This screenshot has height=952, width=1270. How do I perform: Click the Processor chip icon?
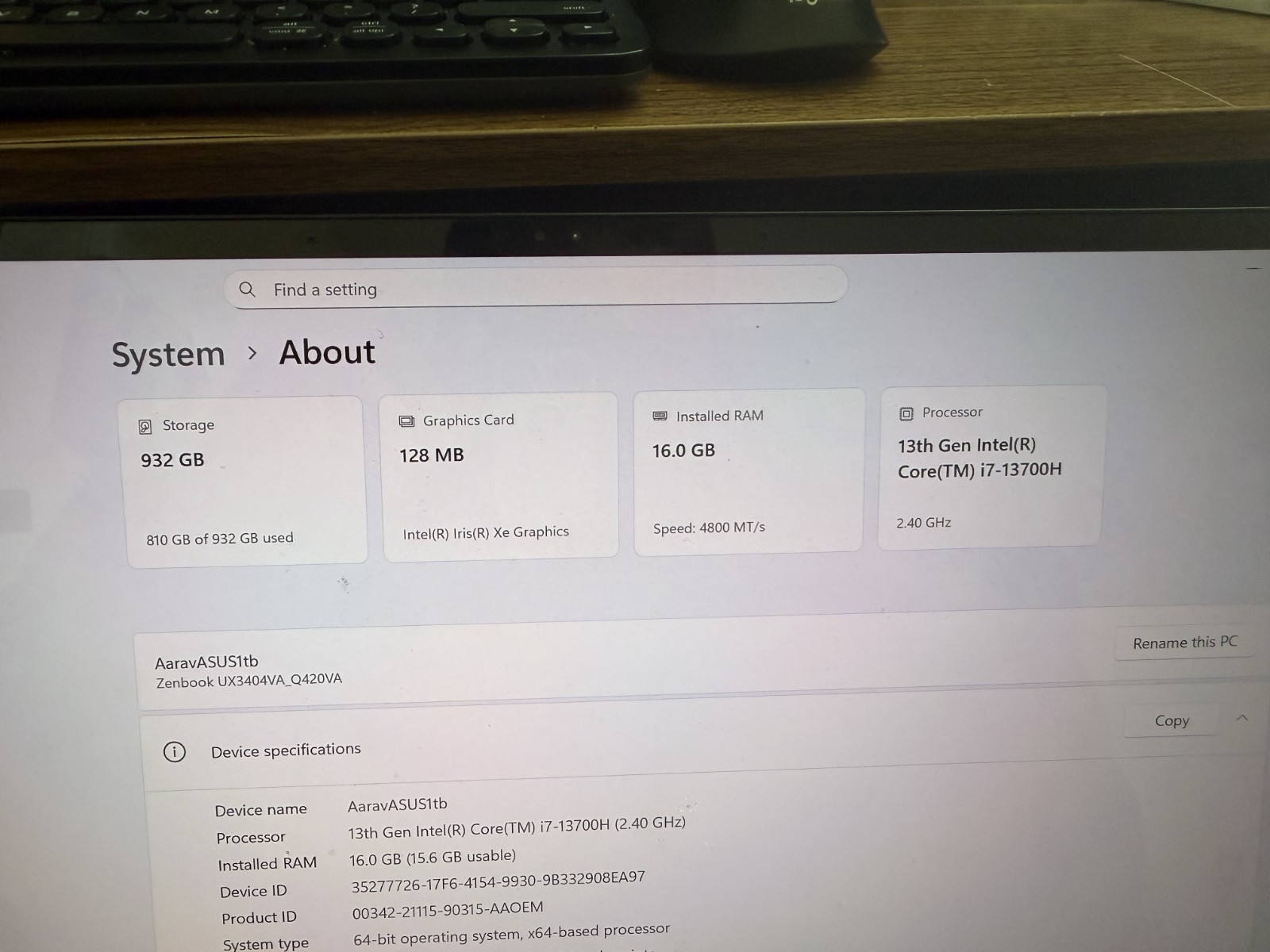(x=906, y=413)
